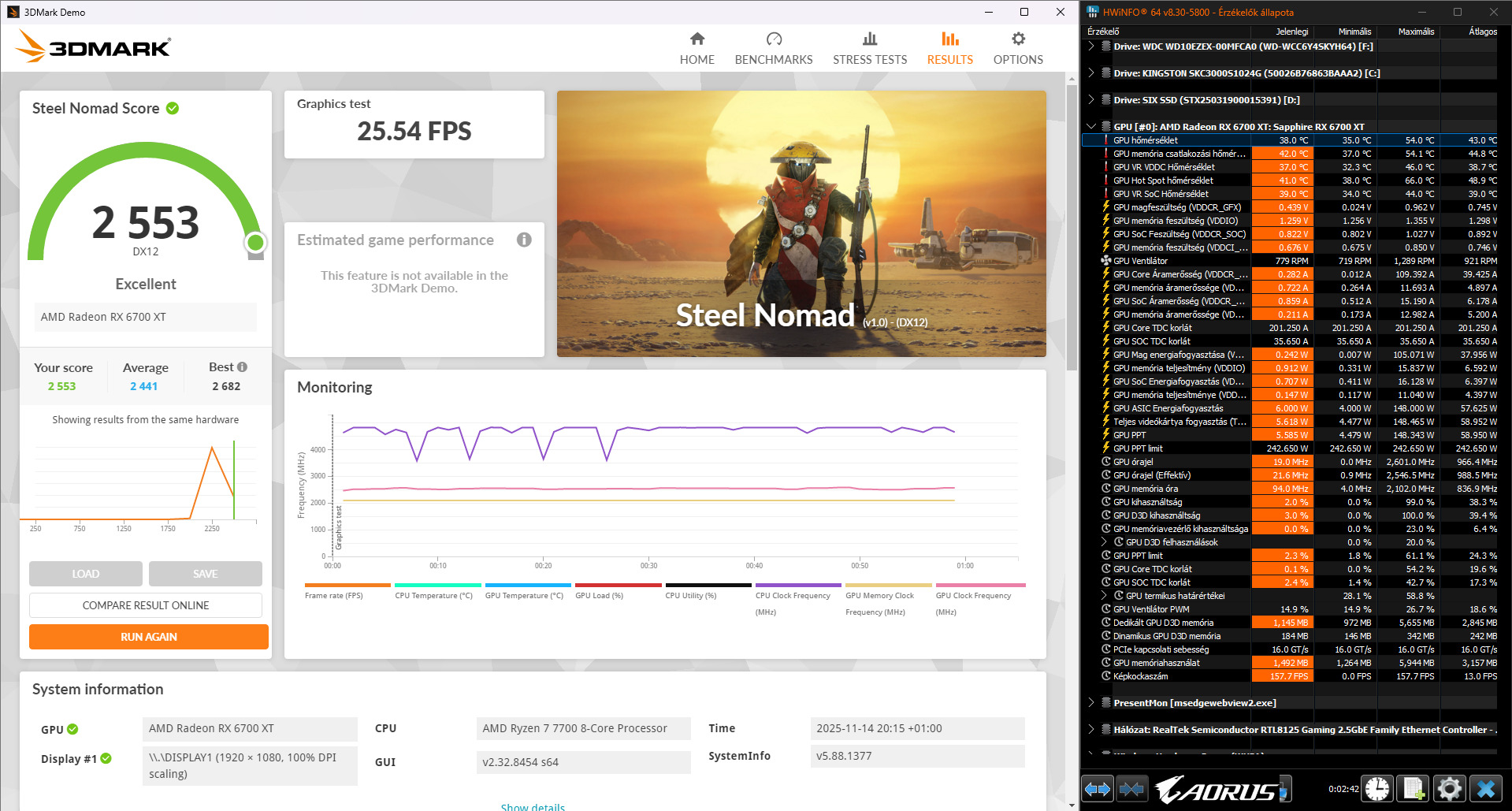Click the pink GPU Clock Frequency legend bar

pyautogui.click(x=980, y=585)
